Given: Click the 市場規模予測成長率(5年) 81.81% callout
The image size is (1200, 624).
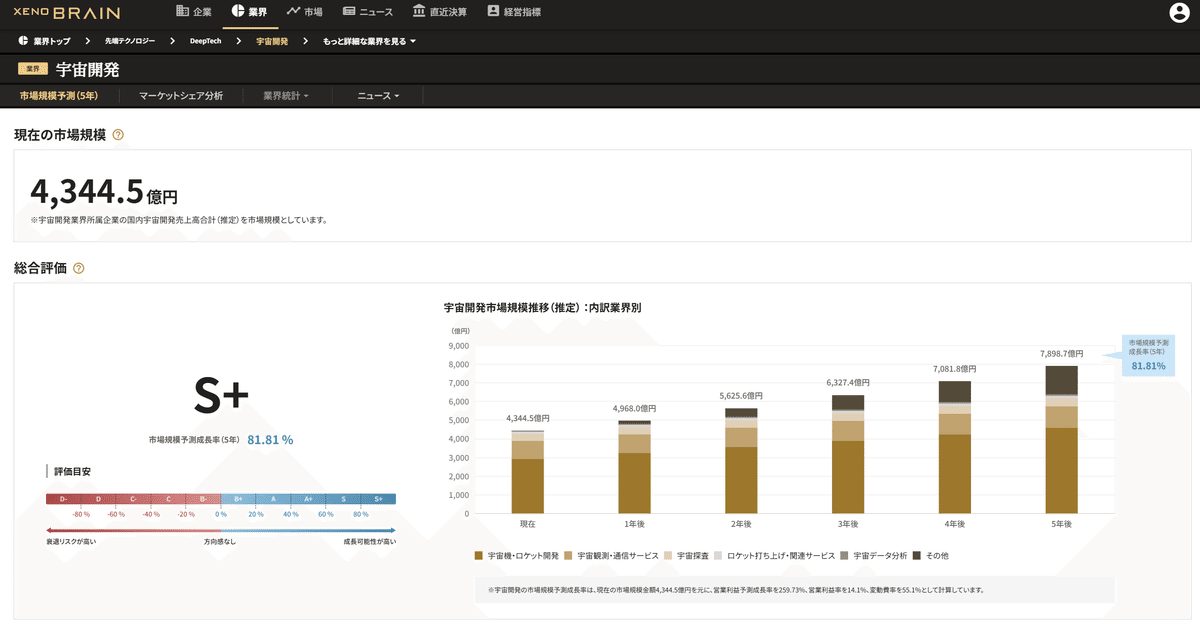Looking at the screenshot, I should pyautogui.click(x=1148, y=355).
